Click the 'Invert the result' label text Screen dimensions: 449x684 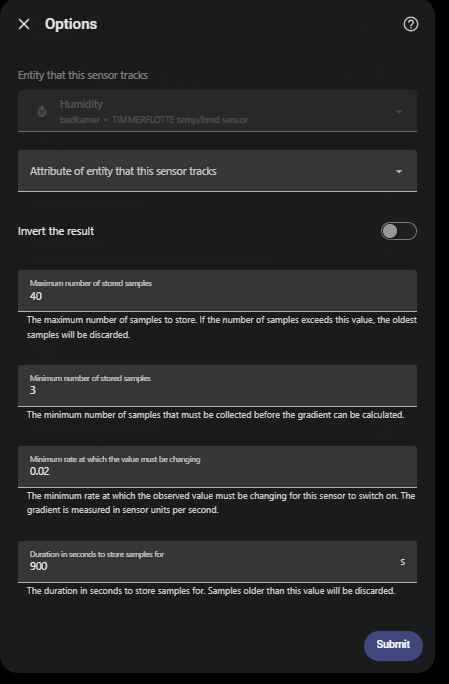[56, 231]
